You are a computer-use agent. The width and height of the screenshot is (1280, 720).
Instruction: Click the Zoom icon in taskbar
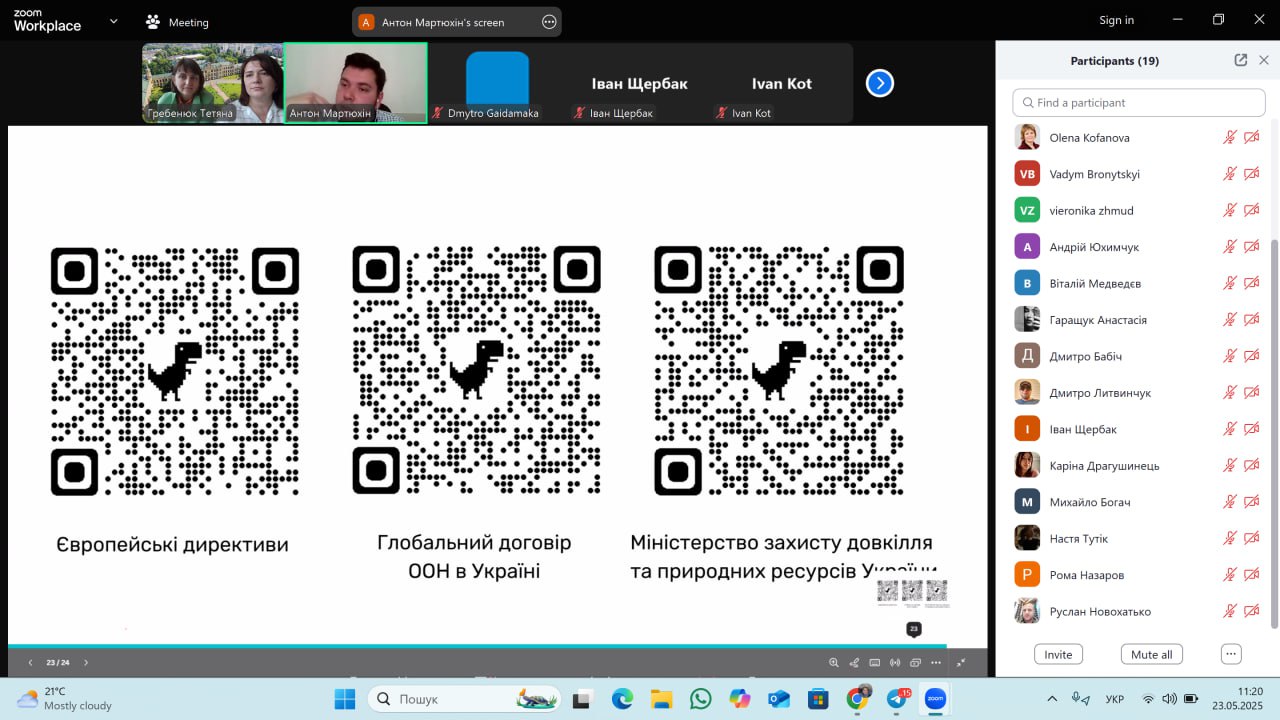936,699
